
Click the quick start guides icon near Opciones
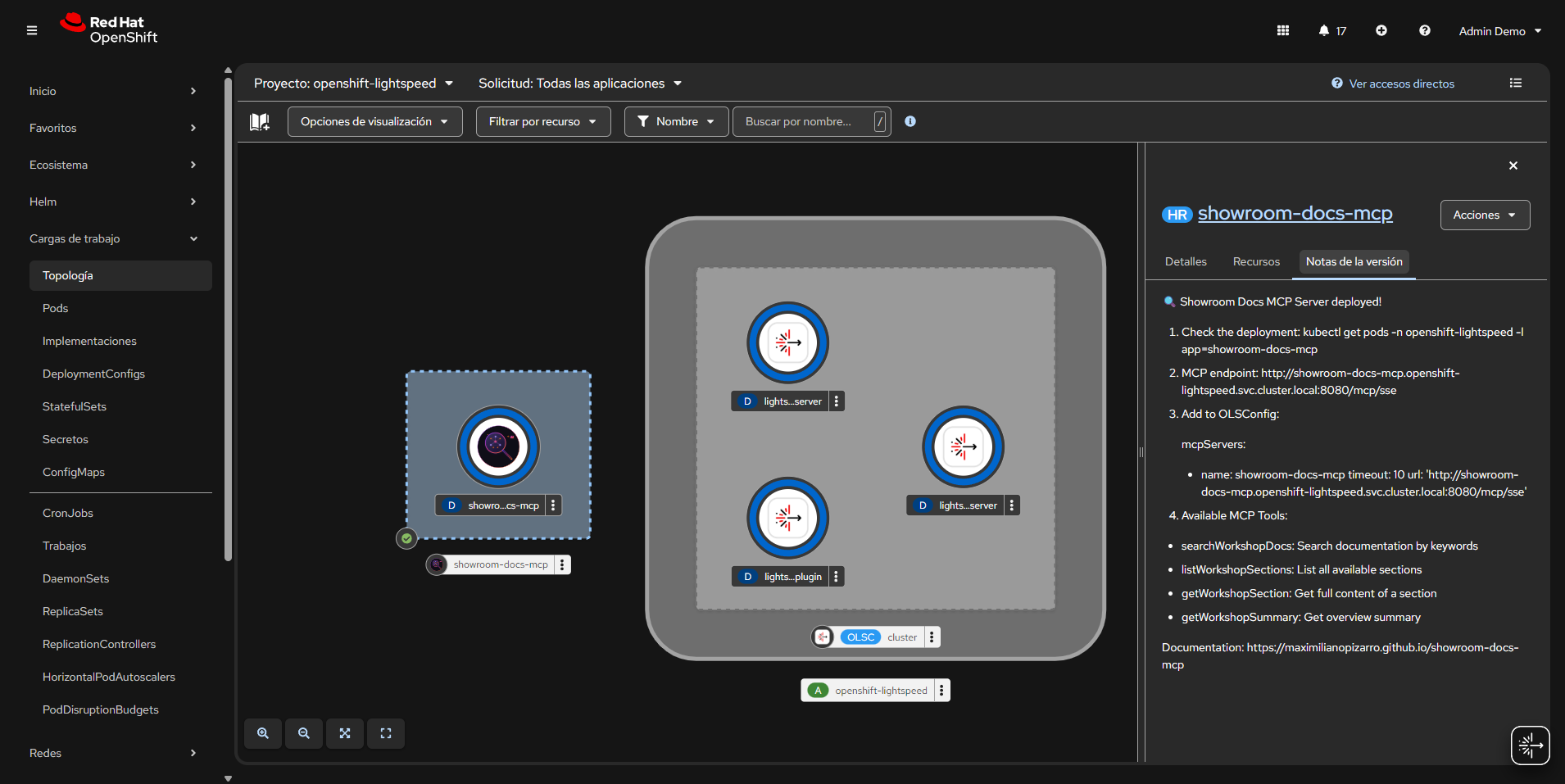coord(260,120)
